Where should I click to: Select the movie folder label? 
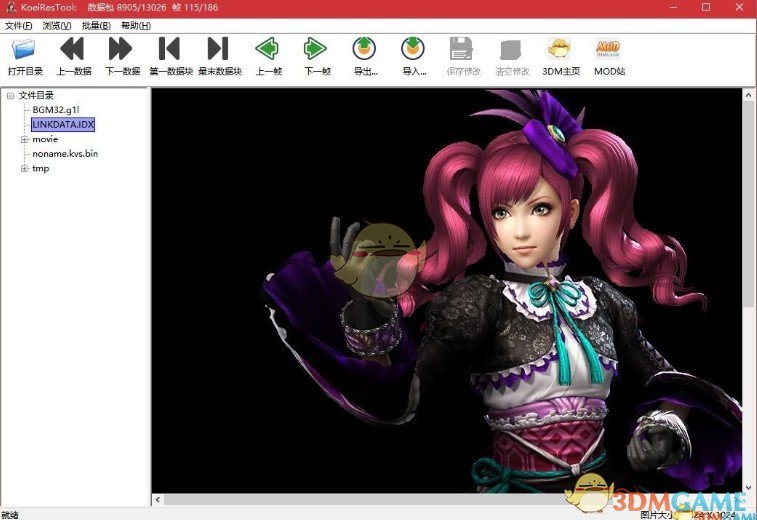tap(45, 139)
